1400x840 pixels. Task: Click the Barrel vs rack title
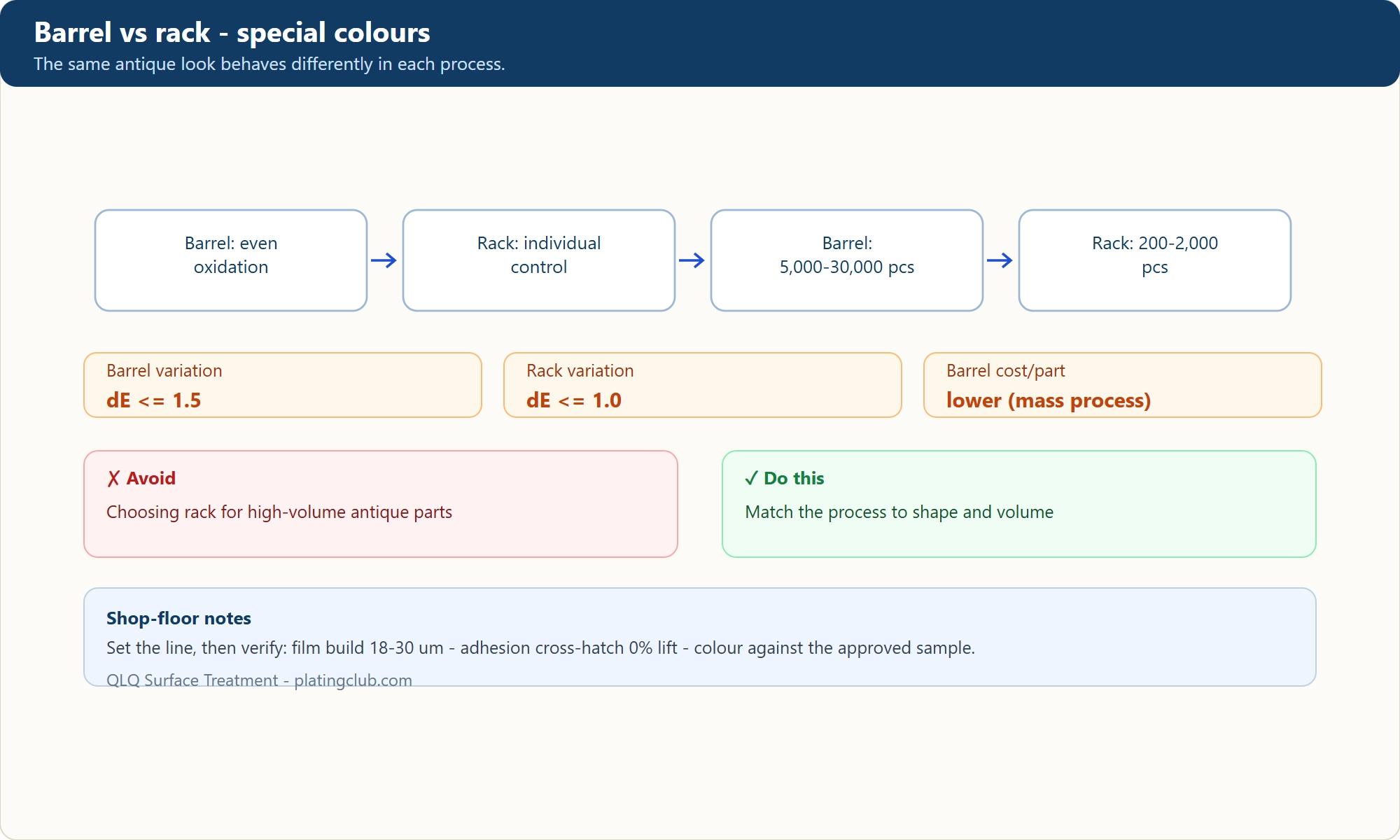(232, 33)
